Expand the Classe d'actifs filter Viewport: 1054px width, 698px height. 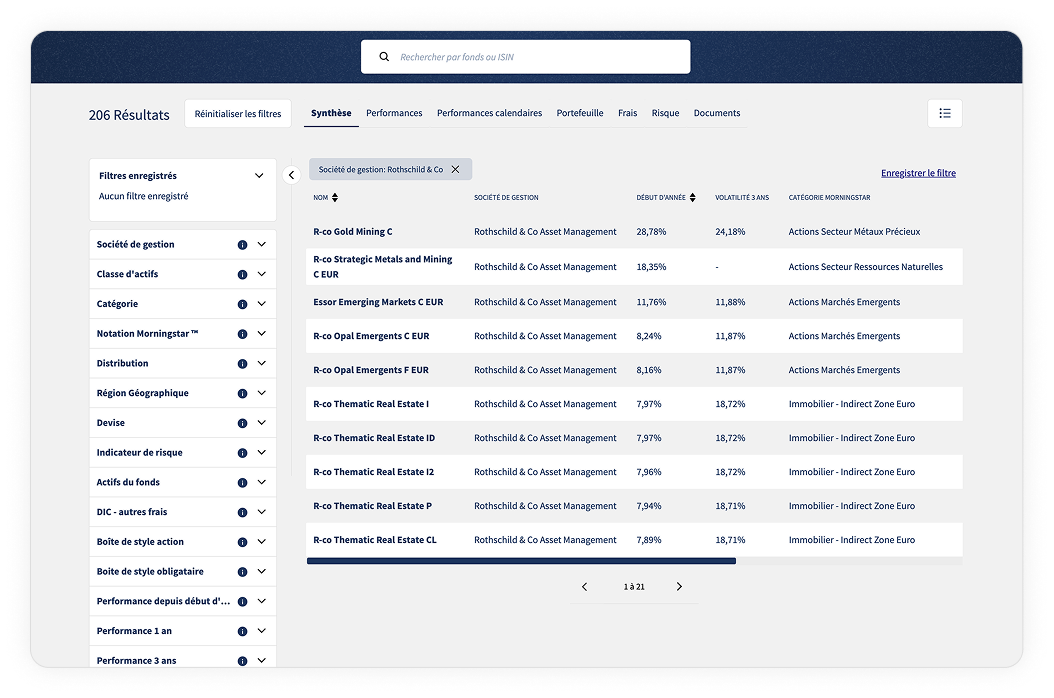[x=261, y=274]
